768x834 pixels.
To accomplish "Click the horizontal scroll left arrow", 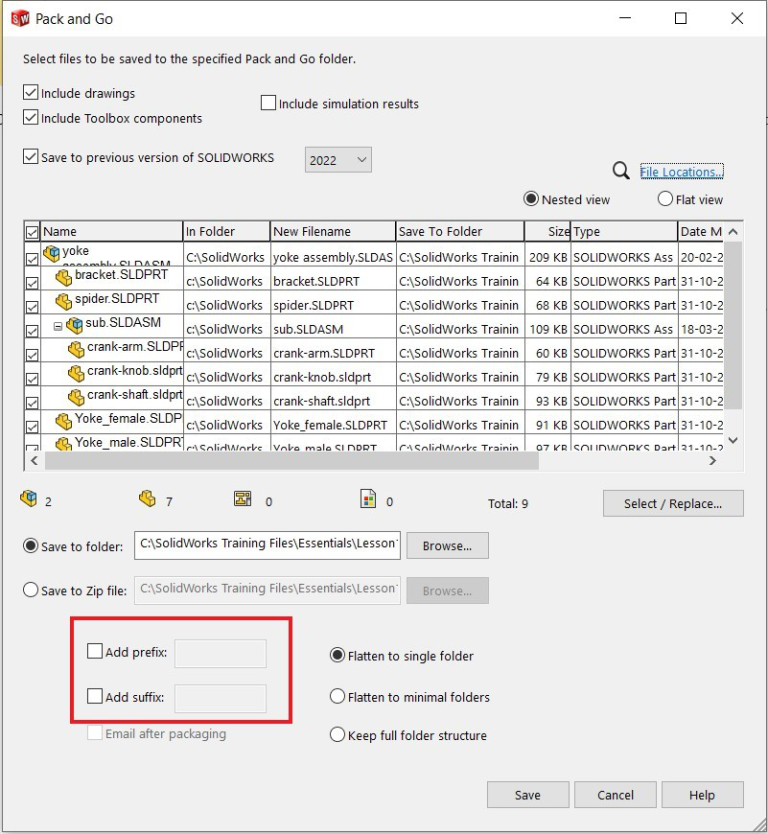I will (x=34, y=461).
